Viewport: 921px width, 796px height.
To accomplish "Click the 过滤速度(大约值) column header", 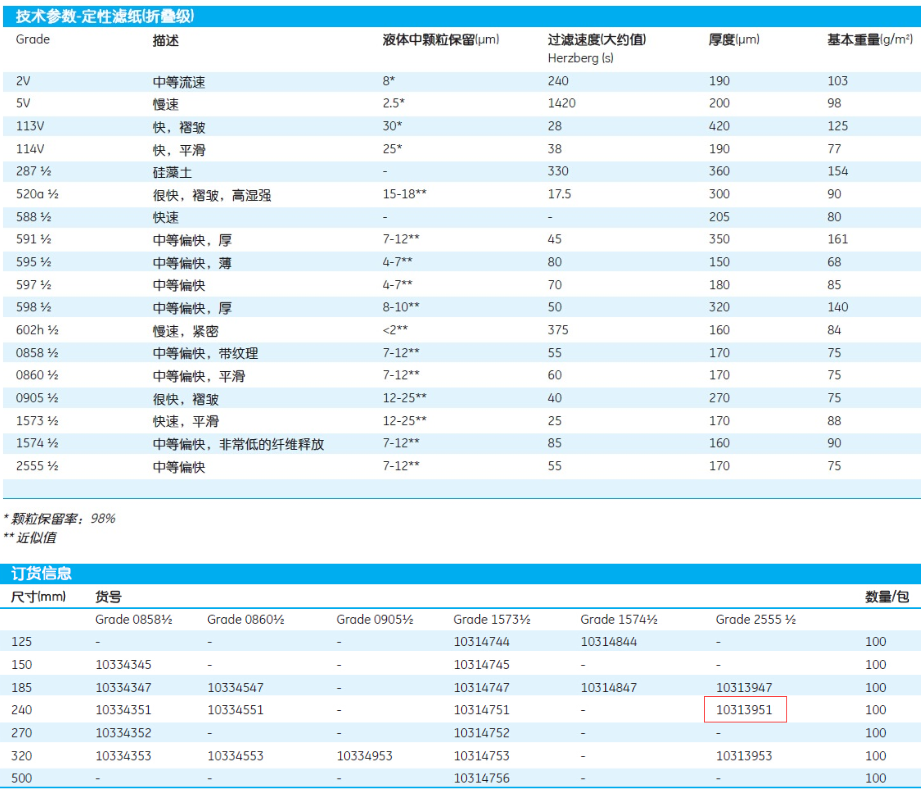I will (597, 39).
